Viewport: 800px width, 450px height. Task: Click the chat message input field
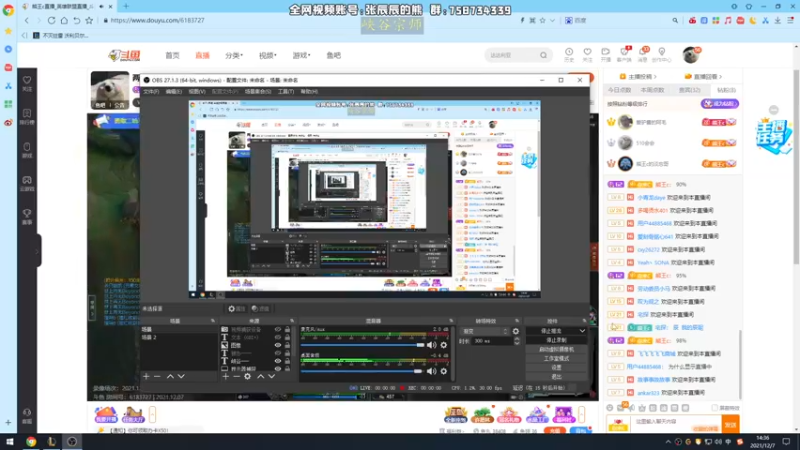676,422
